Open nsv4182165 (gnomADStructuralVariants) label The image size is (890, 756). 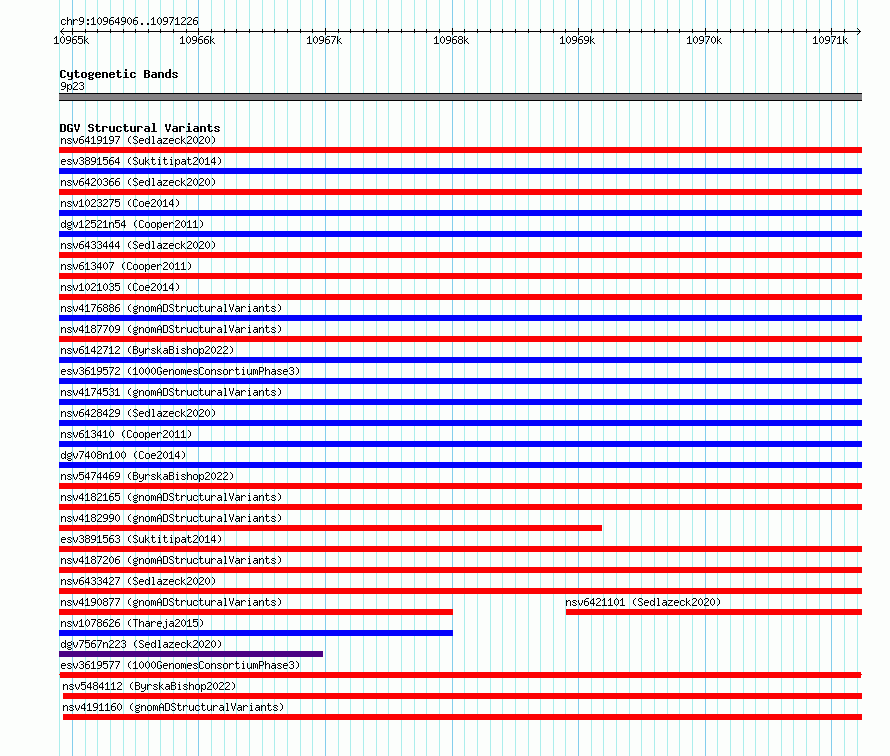pos(171,497)
